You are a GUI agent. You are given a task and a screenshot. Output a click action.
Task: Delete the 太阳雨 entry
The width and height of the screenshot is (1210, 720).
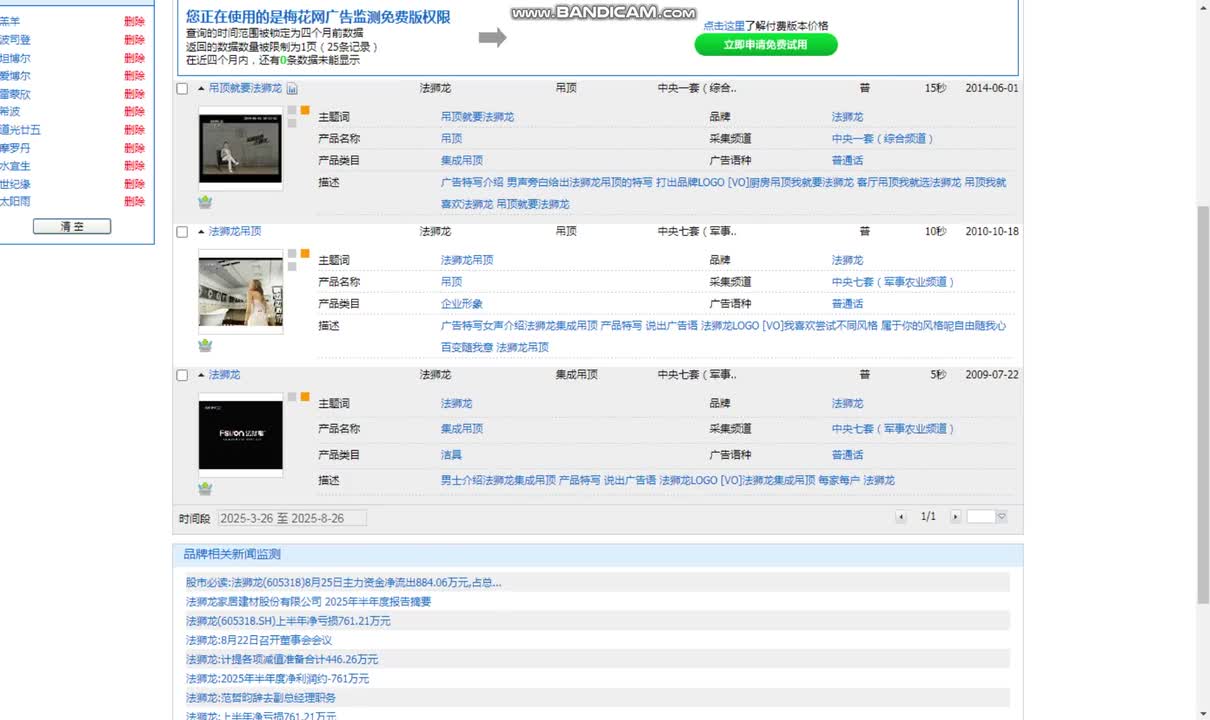click(x=134, y=201)
